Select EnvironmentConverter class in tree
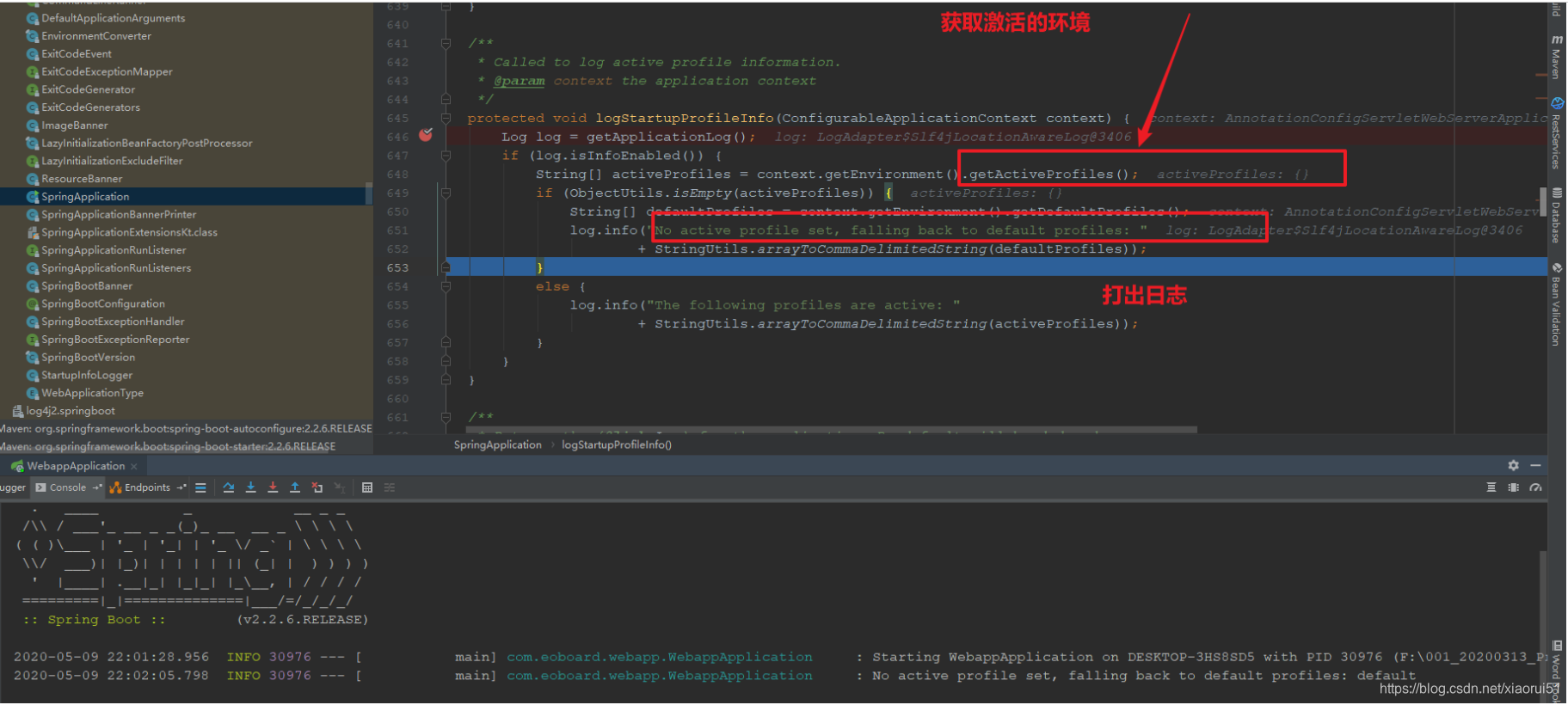This screenshot has height=705, width=1568. point(96,36)
